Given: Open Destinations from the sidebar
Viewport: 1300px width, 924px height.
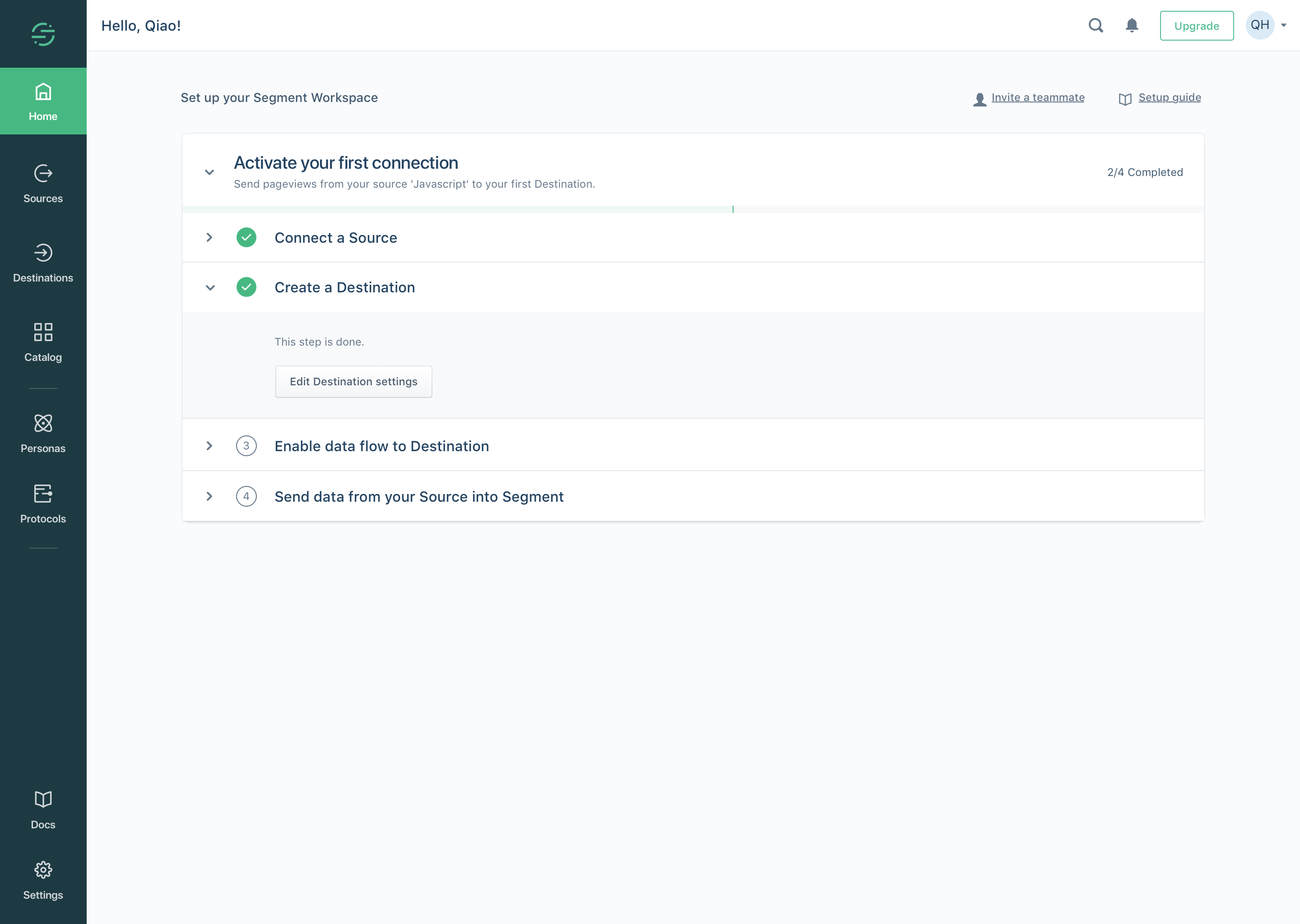Looking at the screenshot, I should (43, 263).
